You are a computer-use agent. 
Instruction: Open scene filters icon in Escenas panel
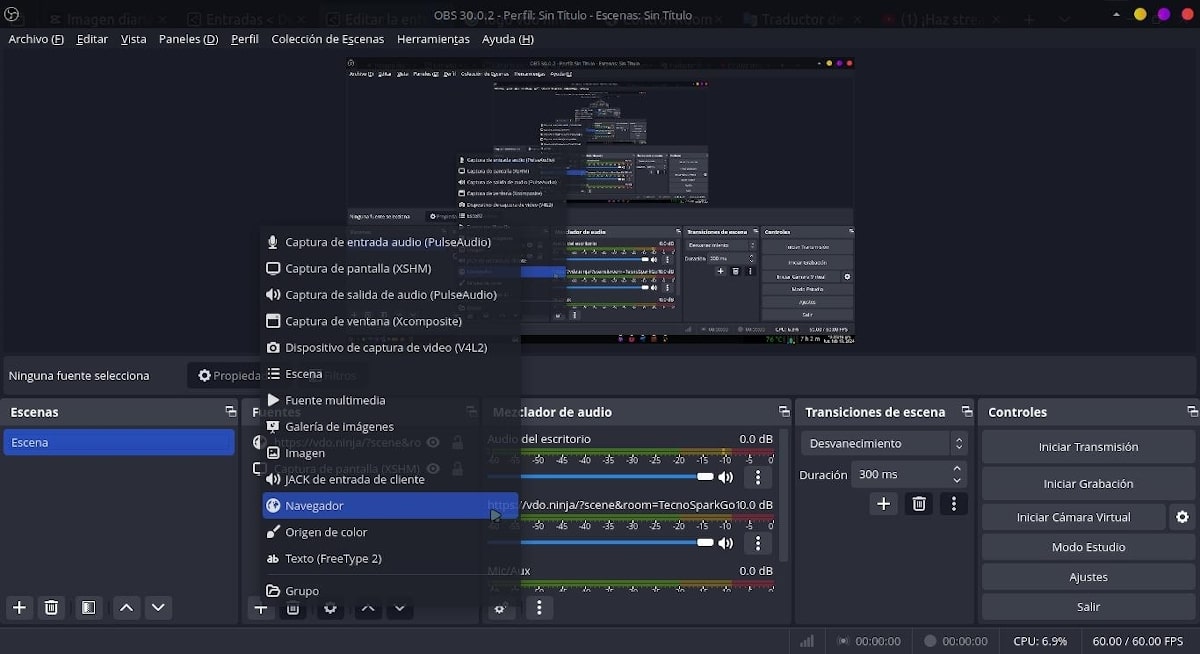[89, 607]
